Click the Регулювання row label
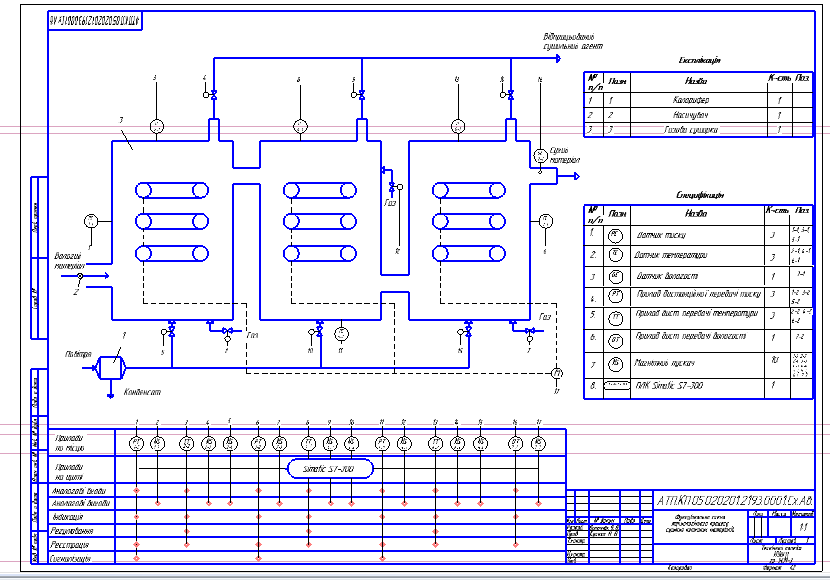The width and height of the screenshot is (830, 580). tap(71, 530)
